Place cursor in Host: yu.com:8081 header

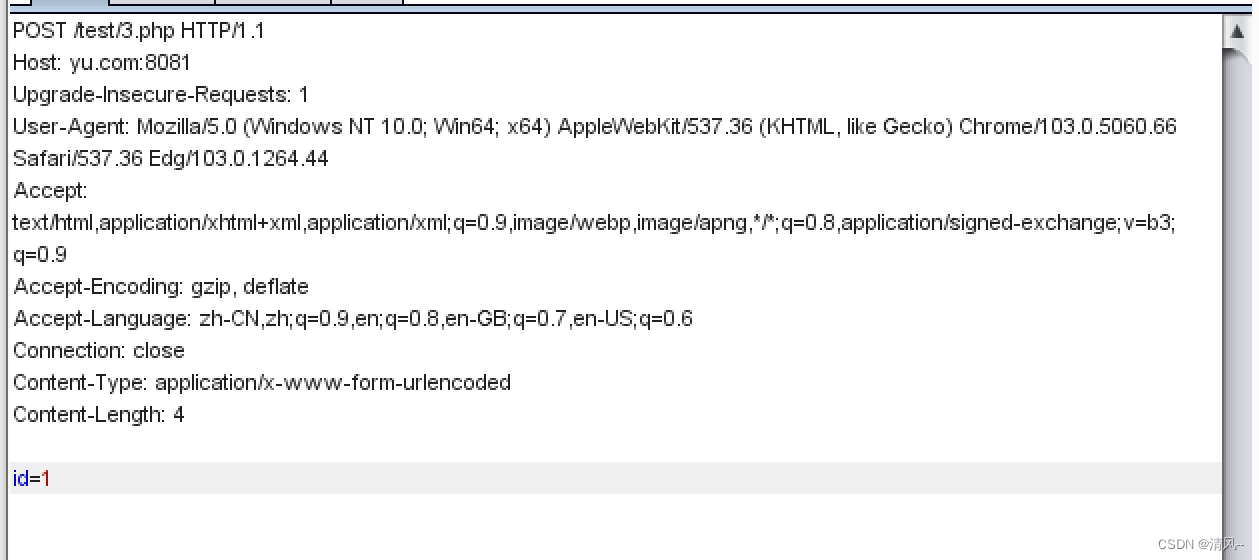(102, 63)
